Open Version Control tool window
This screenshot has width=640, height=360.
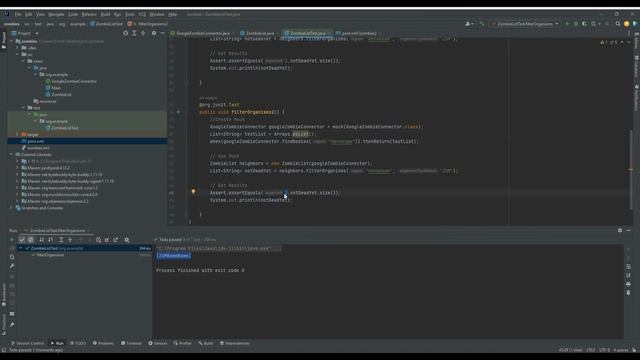pyautogui.click(x=27, y=343)
